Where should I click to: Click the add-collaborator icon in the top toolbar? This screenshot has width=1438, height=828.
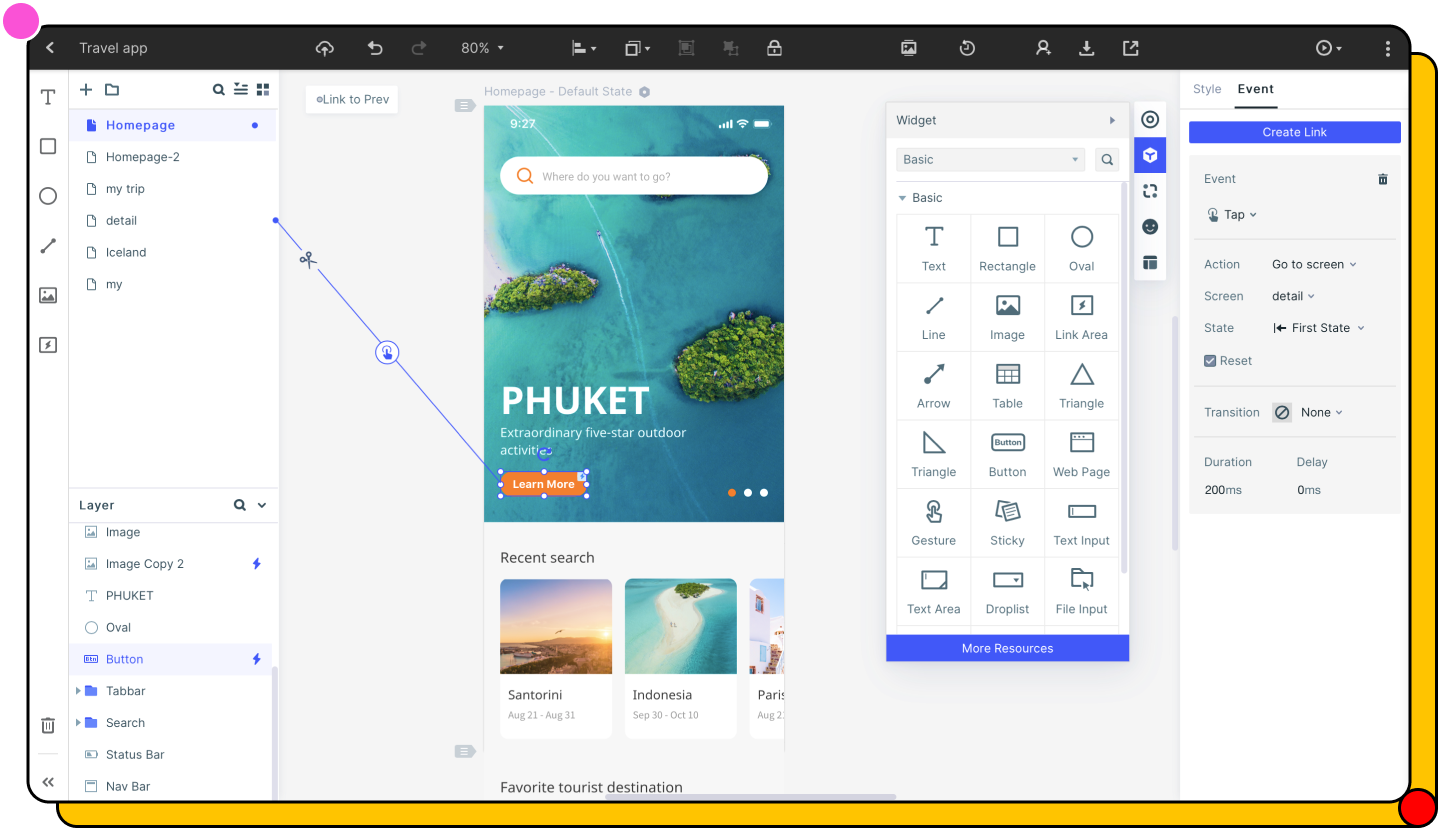(1043, 47)
